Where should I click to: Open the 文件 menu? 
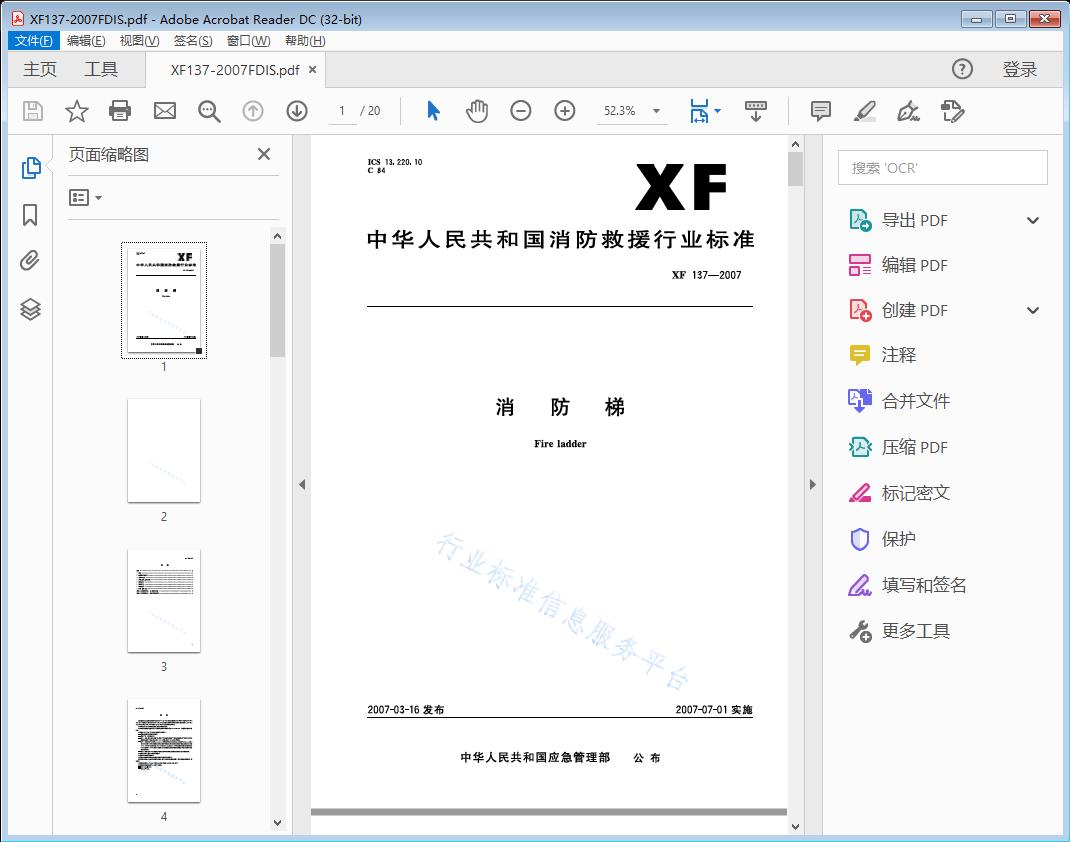[x=33, y=40]
